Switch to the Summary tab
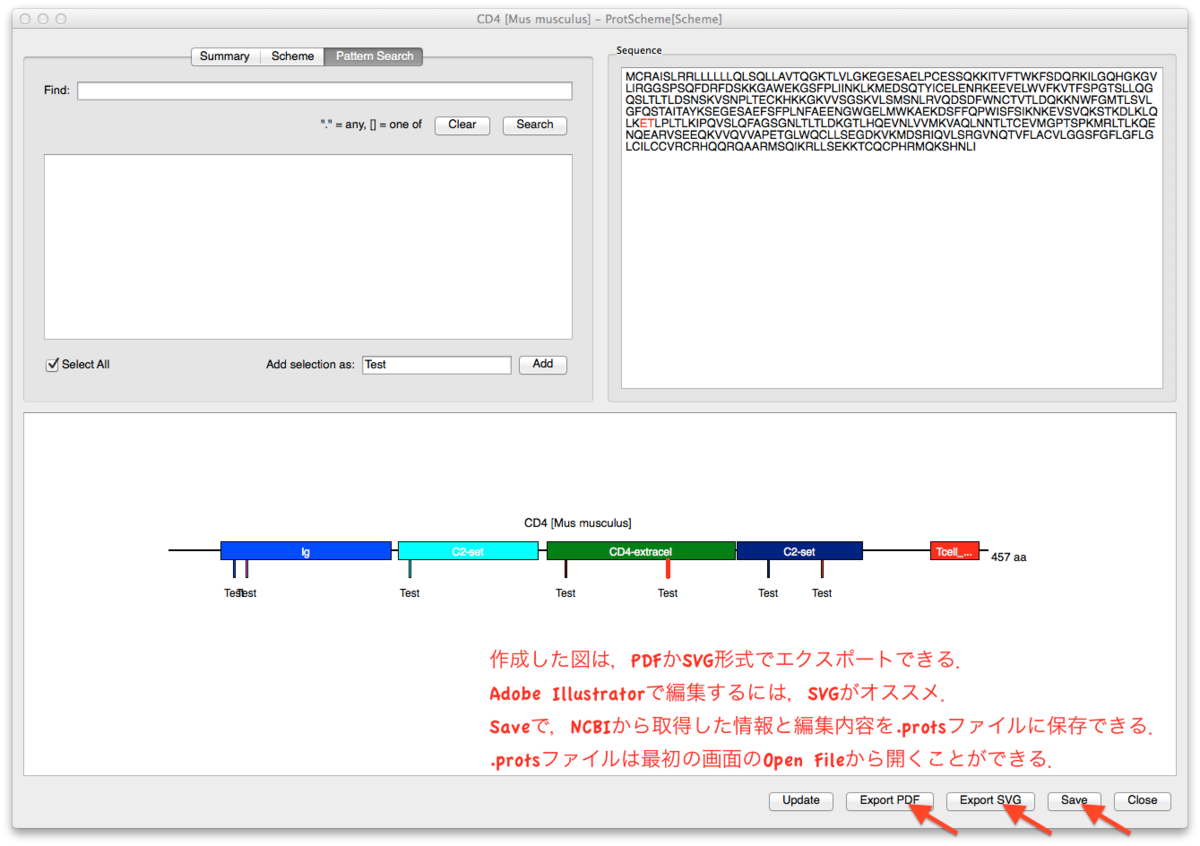This screenshot has width=1200, height=846. coord(225,56)
